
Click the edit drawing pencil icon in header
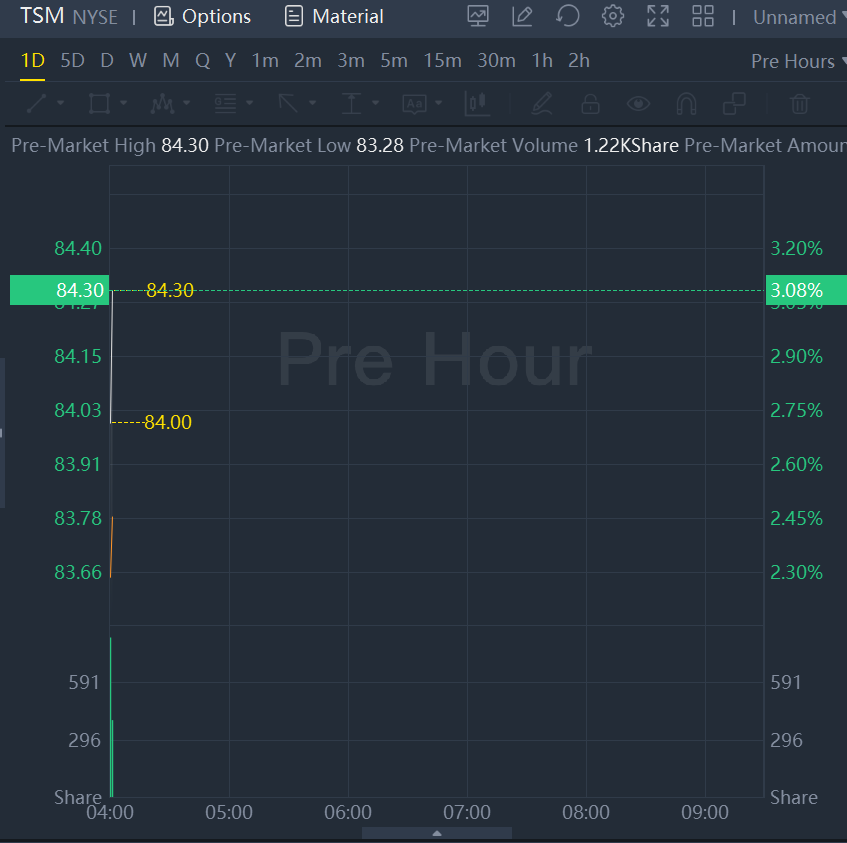point(522,16)
